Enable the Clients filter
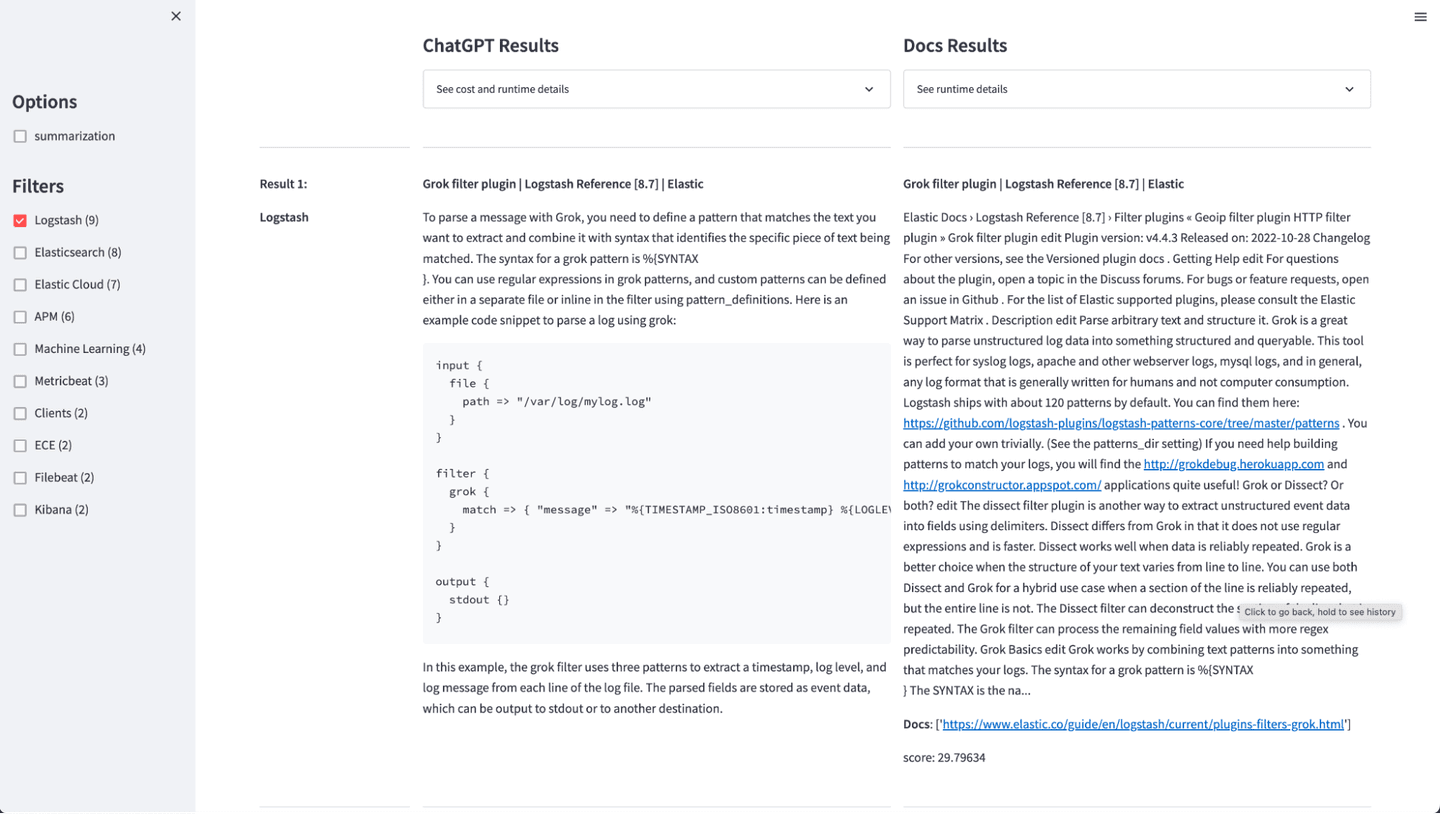The image size is (1440, 814). (x=20, y=413)
